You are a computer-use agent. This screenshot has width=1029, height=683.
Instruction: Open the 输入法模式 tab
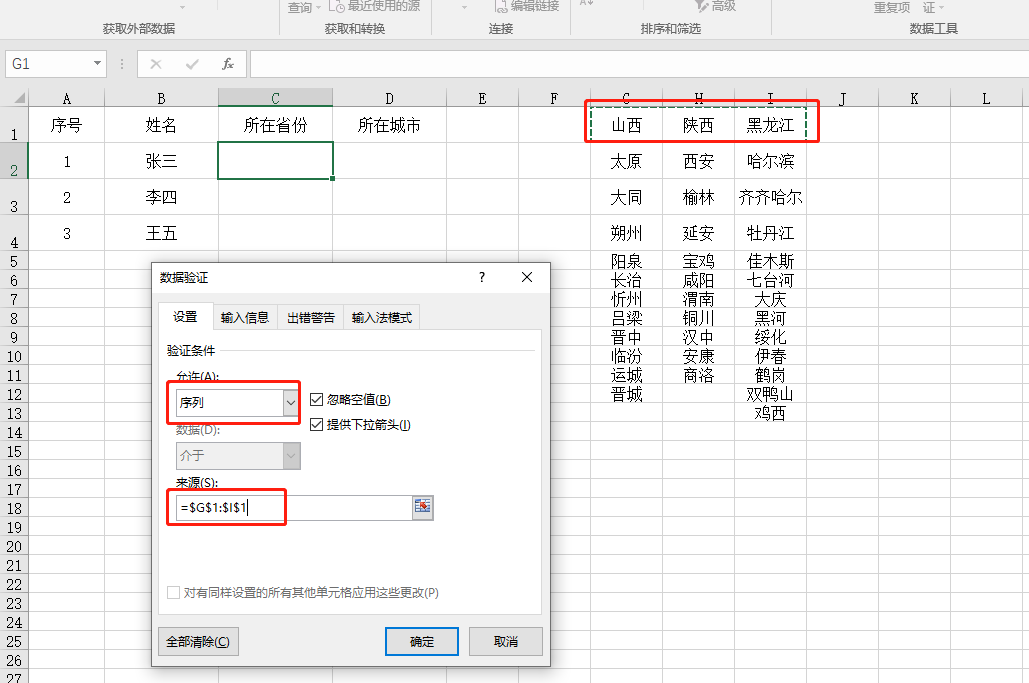click(381, 318)
